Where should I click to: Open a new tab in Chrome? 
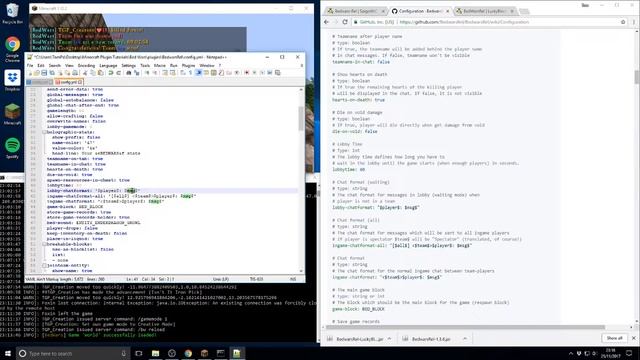click(524, 11)
